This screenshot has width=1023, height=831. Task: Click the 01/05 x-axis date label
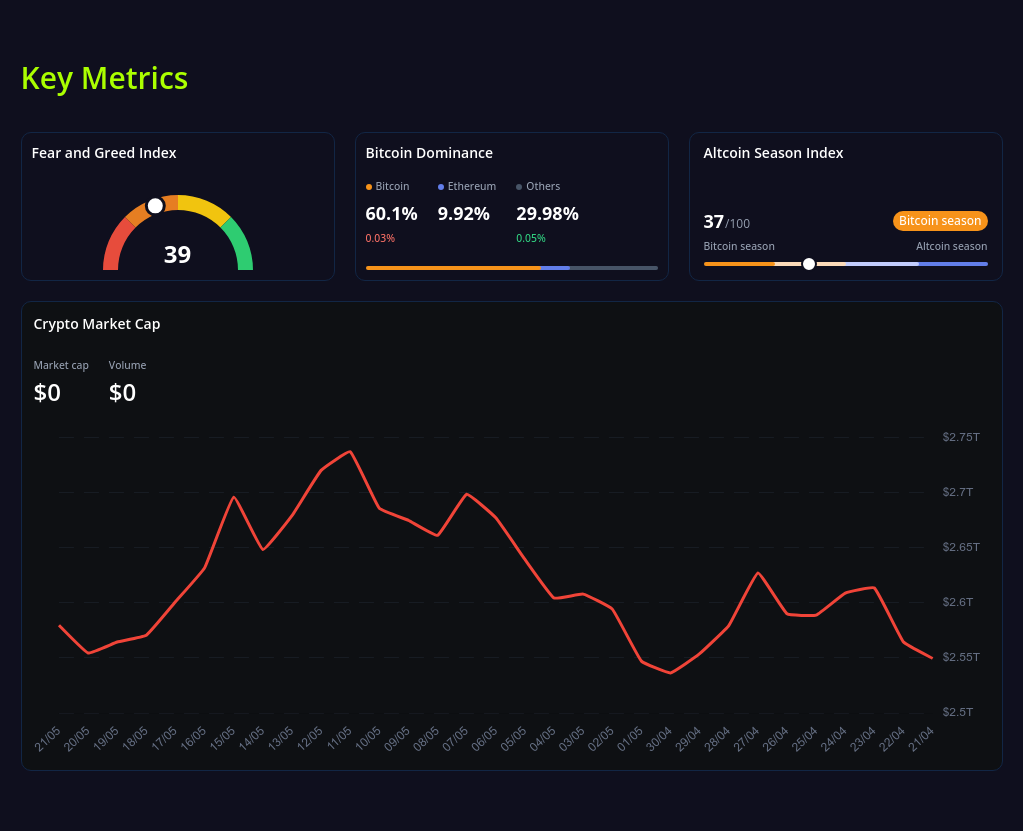point(630,739)
